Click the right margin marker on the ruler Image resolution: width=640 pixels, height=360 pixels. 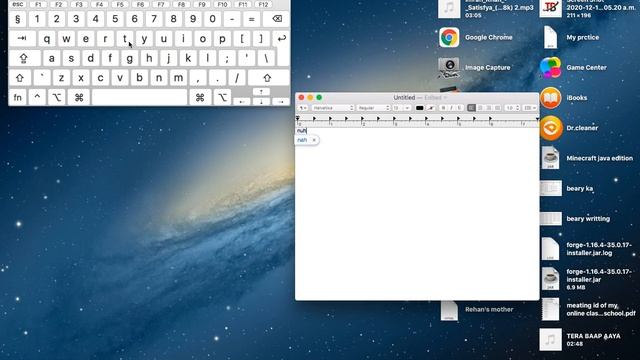coord(537,119)
